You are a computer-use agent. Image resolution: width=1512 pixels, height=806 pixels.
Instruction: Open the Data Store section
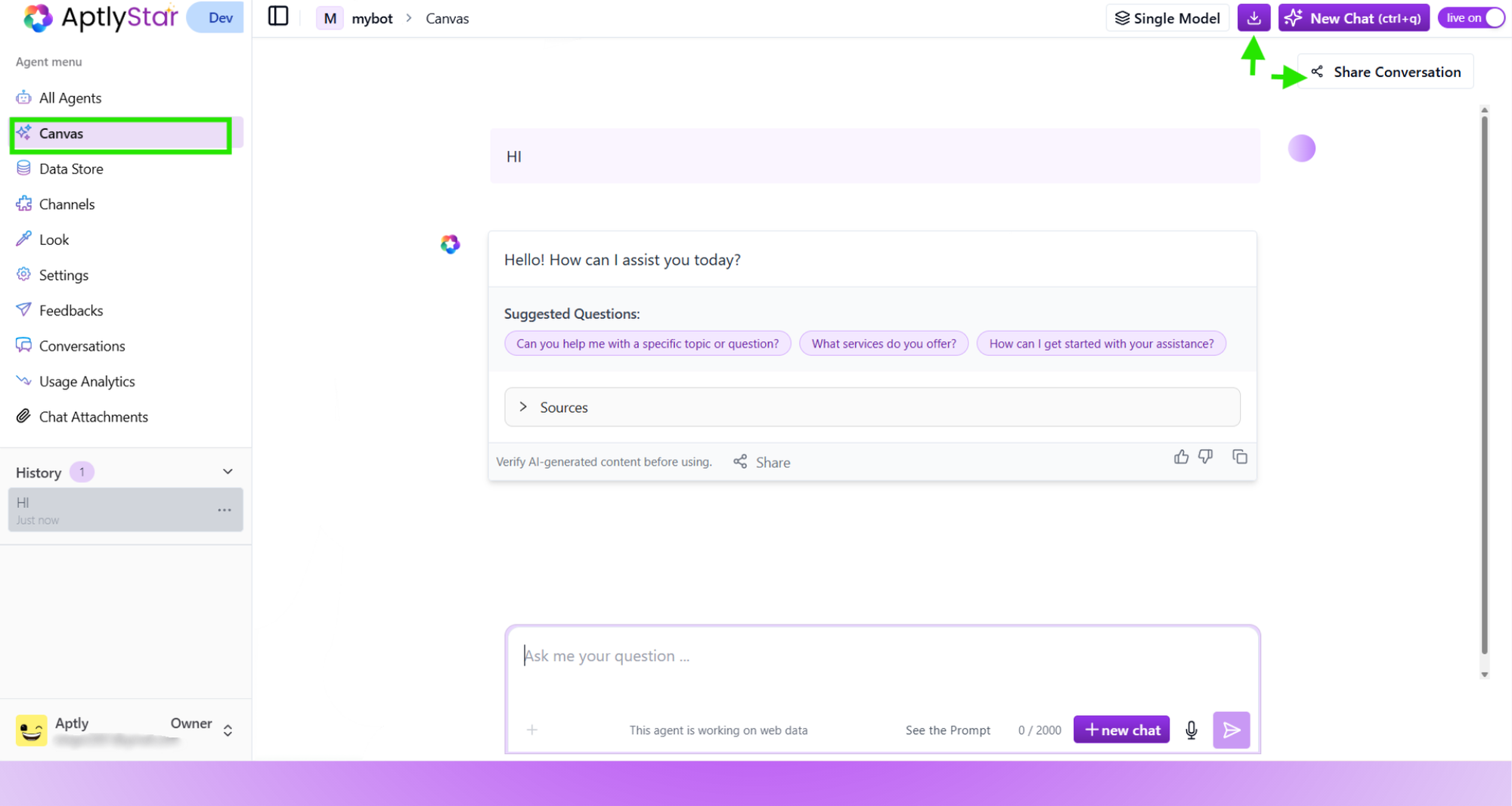pyautogui.click(x=71, y=169)
